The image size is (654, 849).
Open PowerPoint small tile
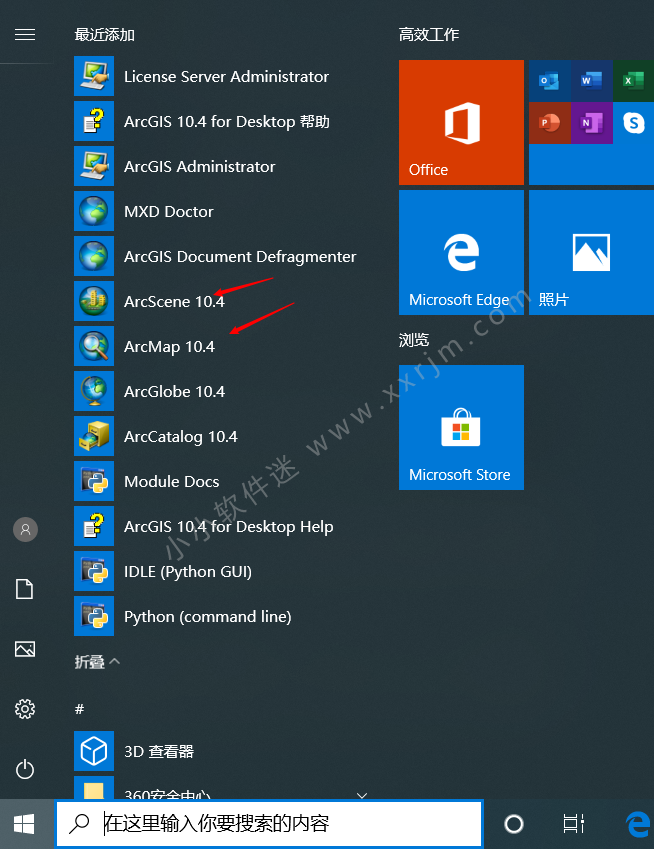(550, 123)
